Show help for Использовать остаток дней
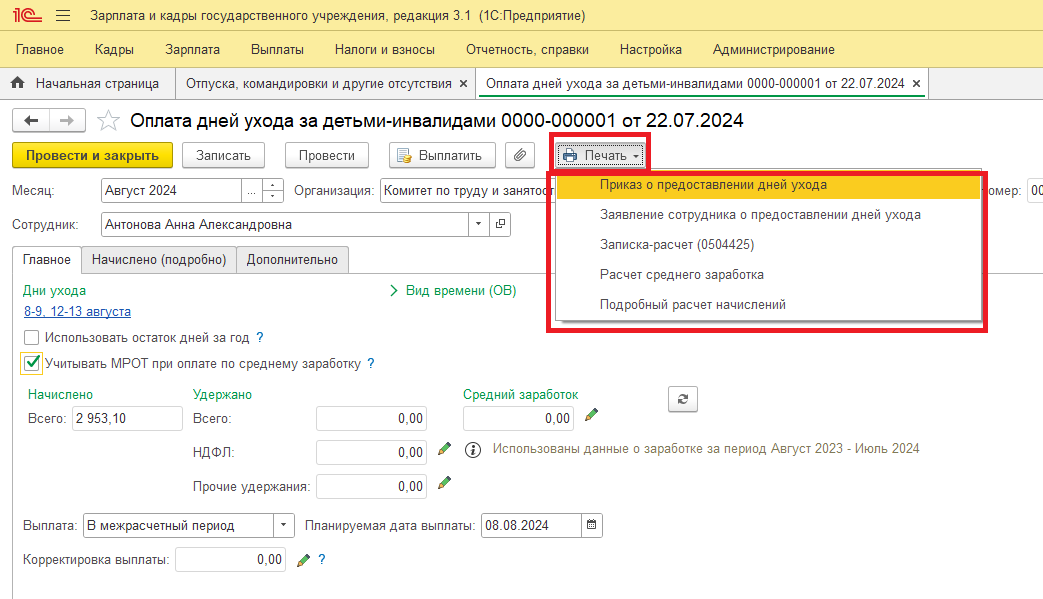Viewport: 1043px width, 599px height. pos(259,338)
